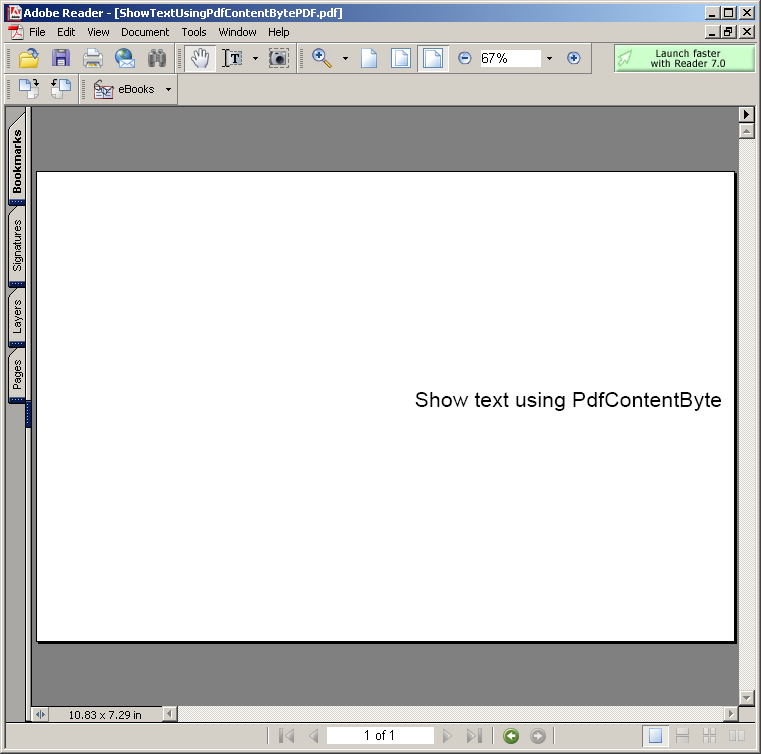Open a PDF with the folder icon
Image resolution: width=761 pixels, height=754 pixels.
pos(29,58)
